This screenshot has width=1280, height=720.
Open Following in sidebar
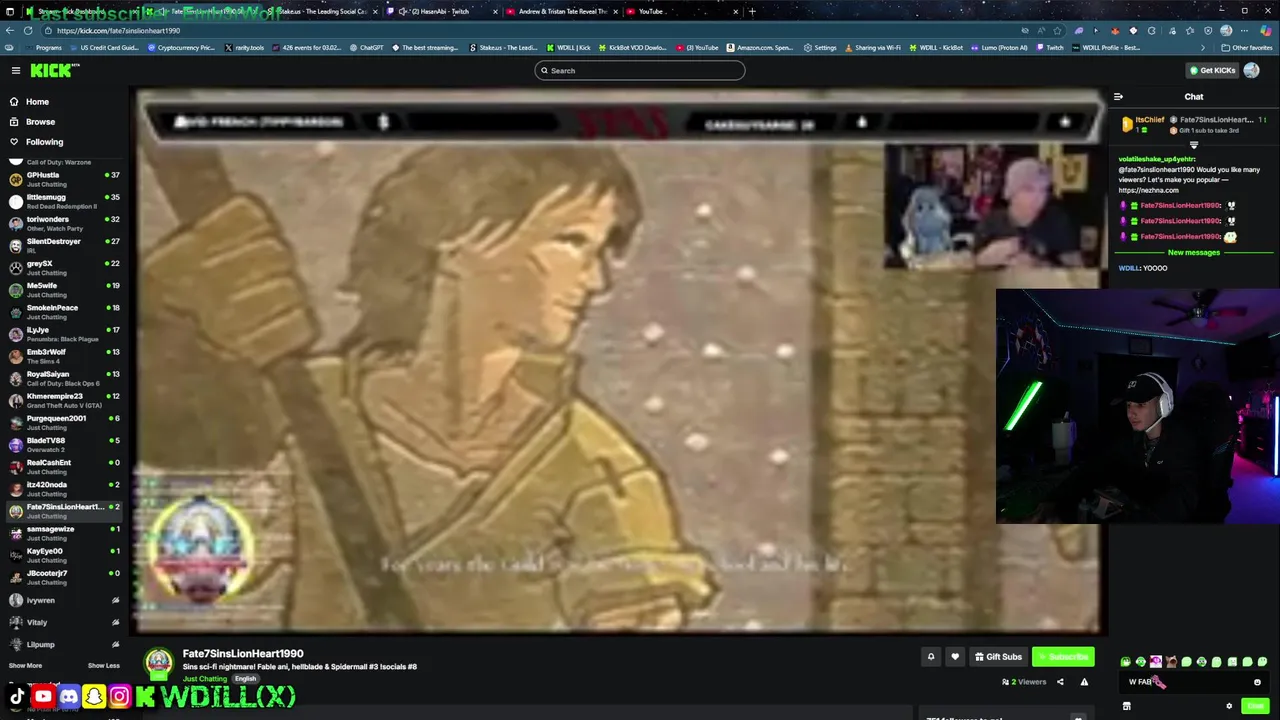pos(44,142)
